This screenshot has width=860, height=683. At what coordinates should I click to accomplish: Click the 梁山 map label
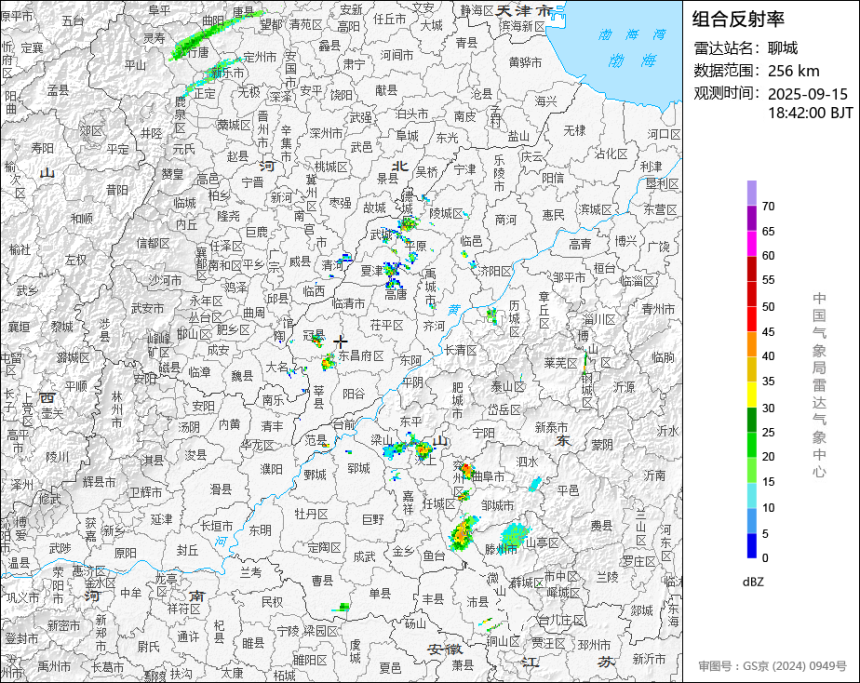382,439
